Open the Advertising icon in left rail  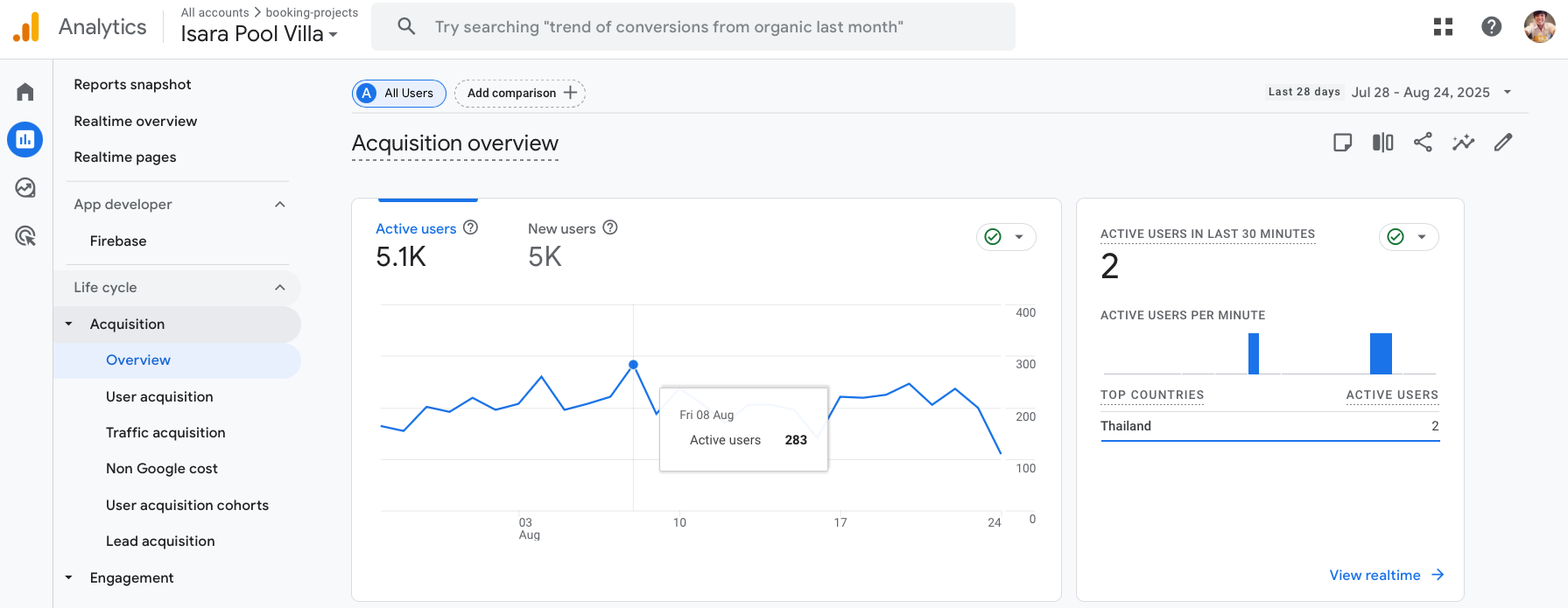point(25,235)
